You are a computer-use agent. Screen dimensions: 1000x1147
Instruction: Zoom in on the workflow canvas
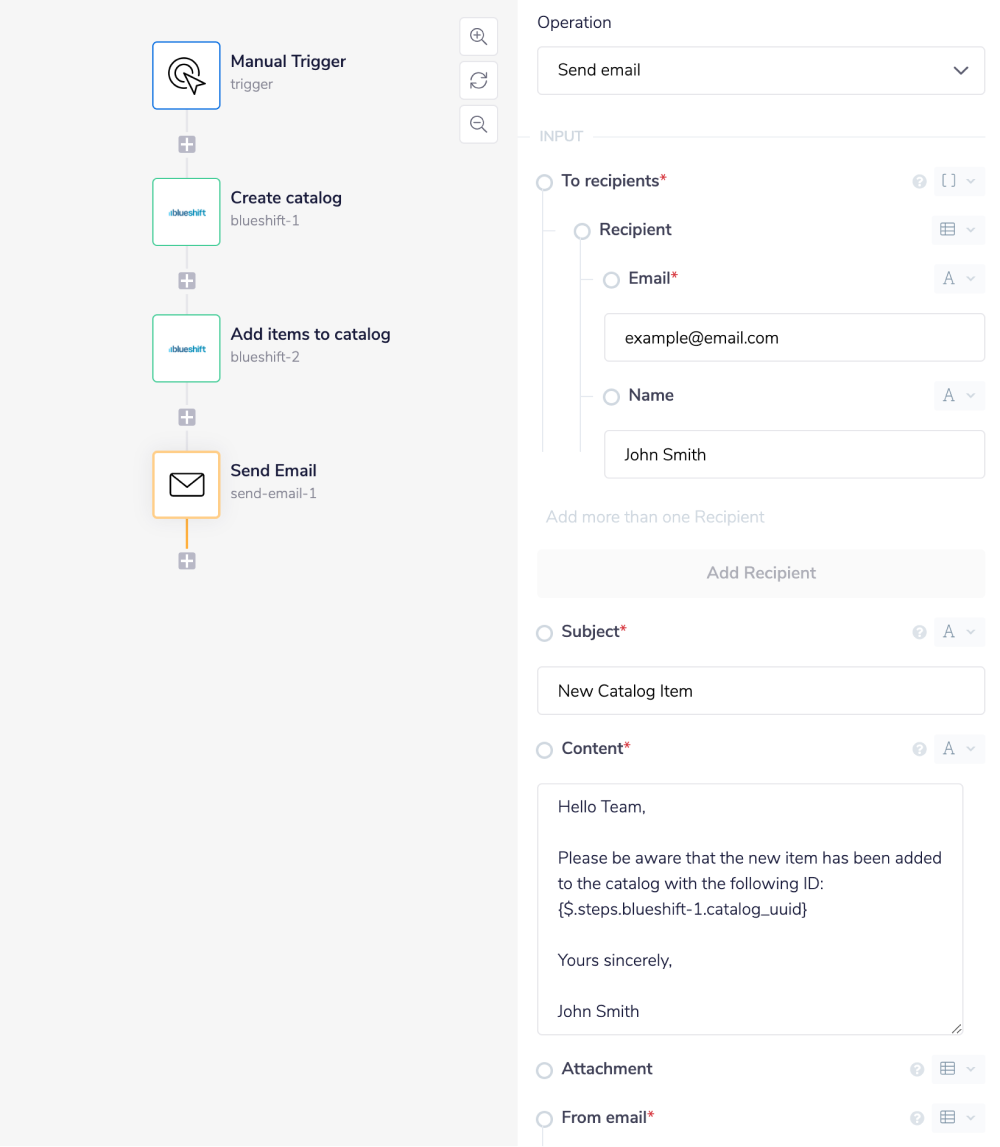[479, 37]
